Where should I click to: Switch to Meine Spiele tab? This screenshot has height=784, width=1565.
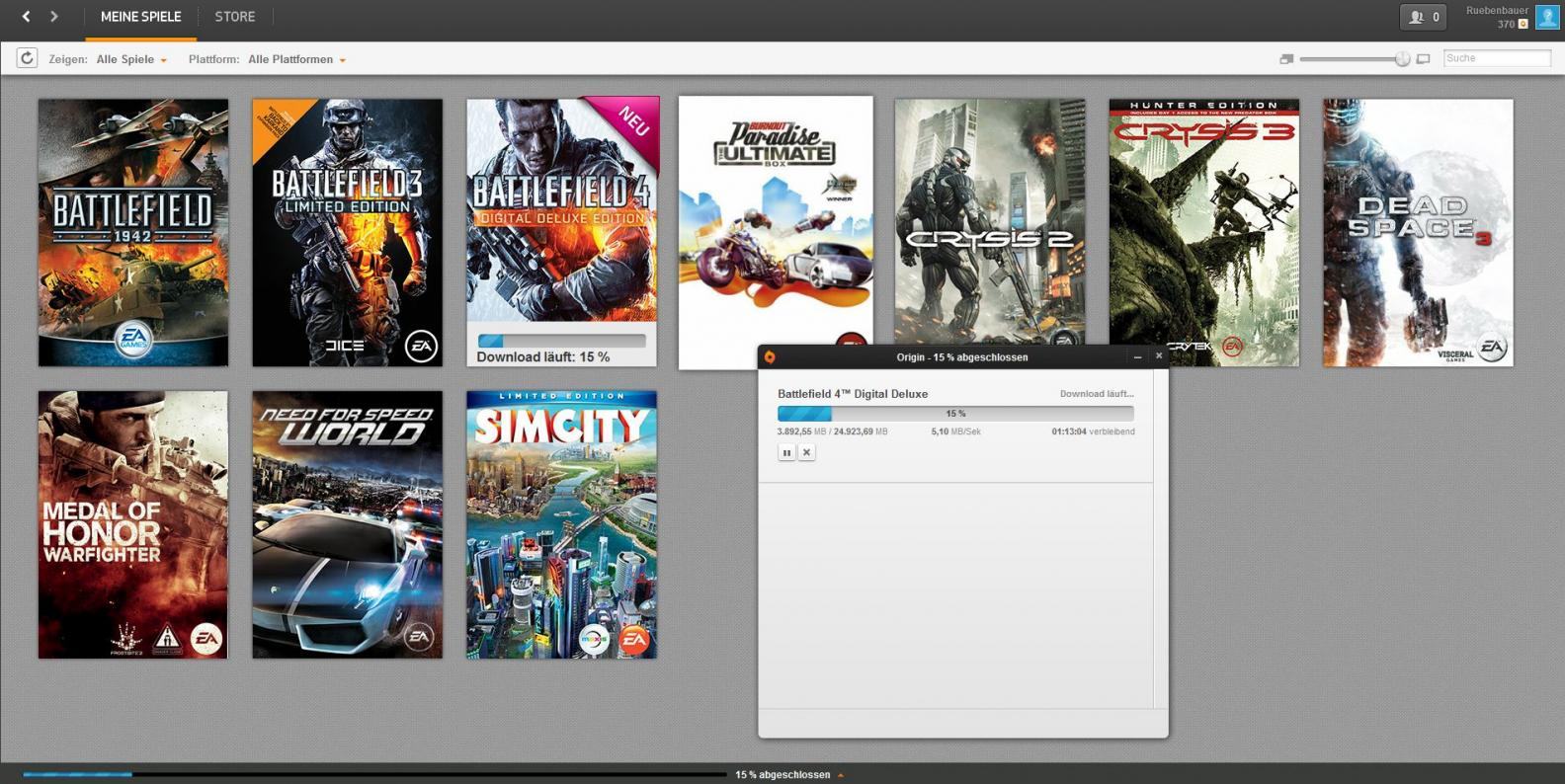click(x=141, y=17)
